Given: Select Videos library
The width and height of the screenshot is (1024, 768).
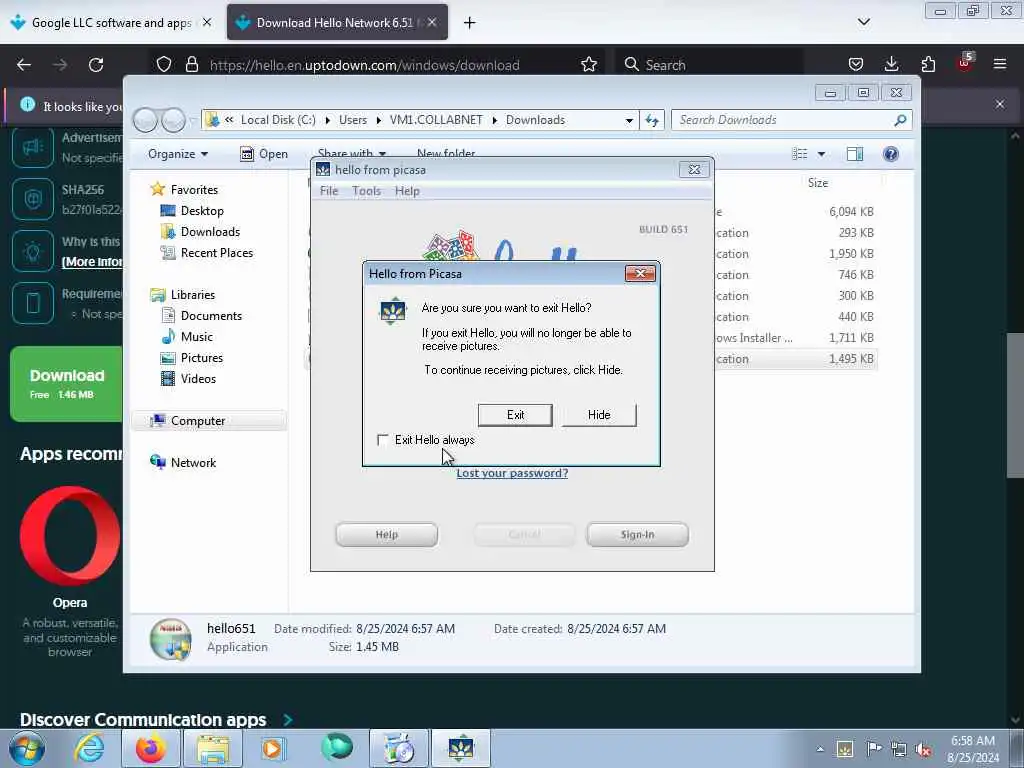Looking at the screenshot, I should click(198, 379).
